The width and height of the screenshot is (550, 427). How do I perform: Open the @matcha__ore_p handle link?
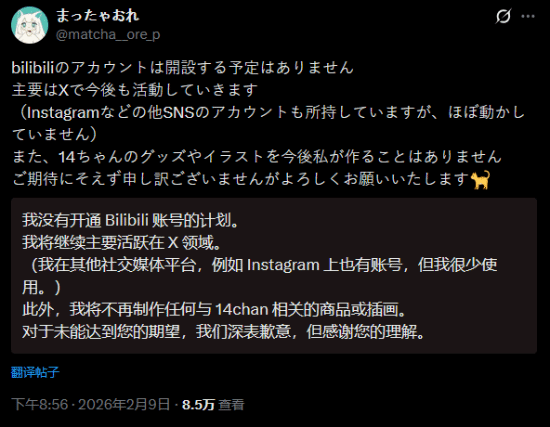pyautogui.click(x=108, y=34)
